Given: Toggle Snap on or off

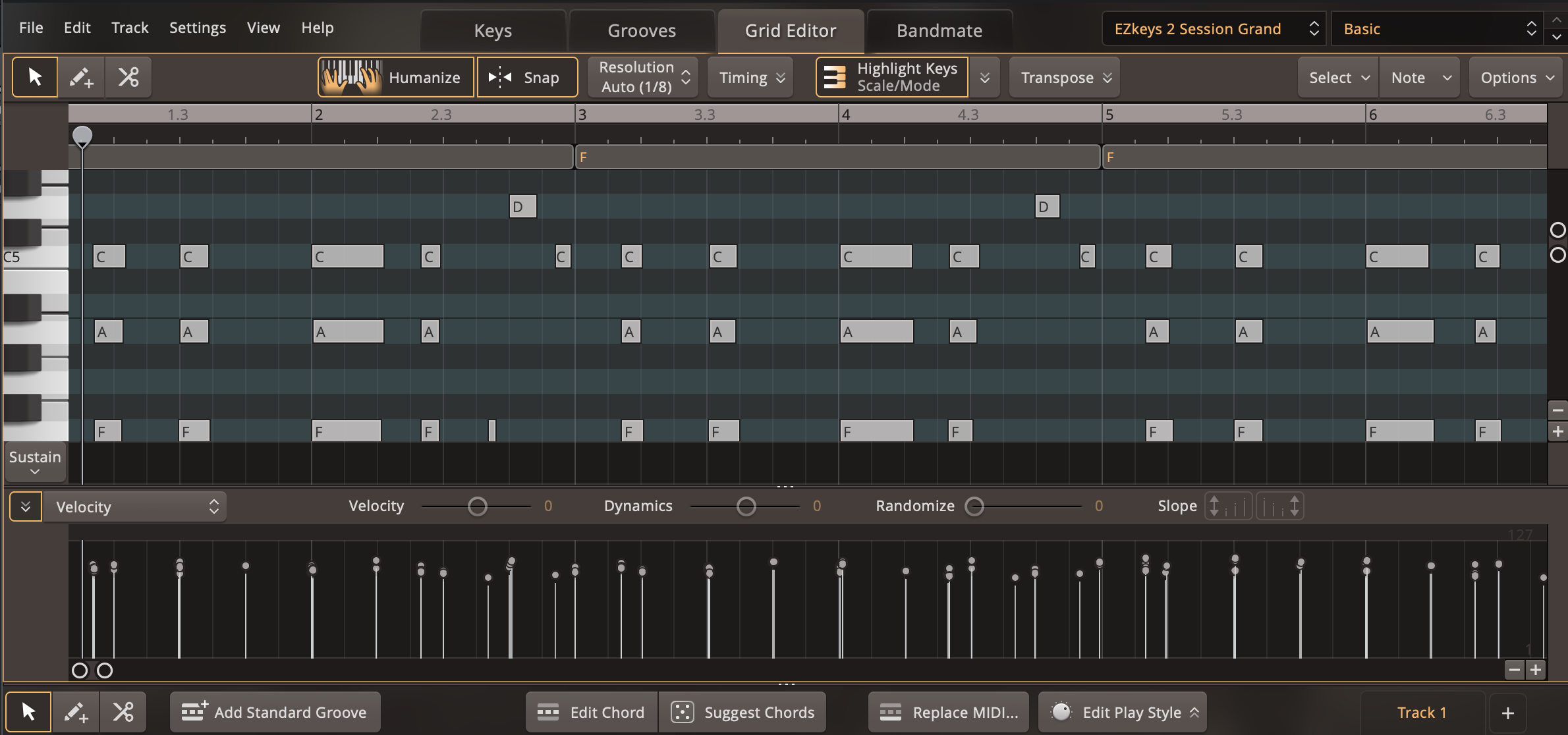Looking at the screenshot, I should (x=527, y=77).
